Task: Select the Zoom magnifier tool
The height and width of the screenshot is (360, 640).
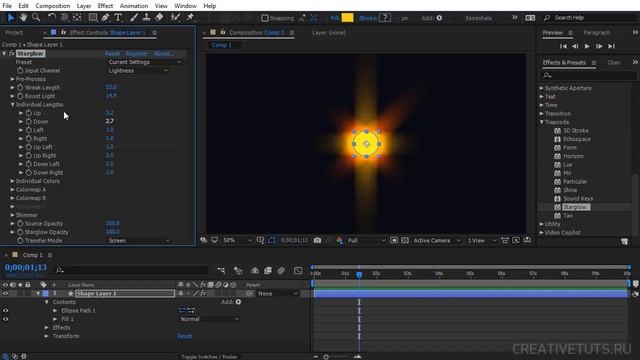Action: [x=36, y=18]
